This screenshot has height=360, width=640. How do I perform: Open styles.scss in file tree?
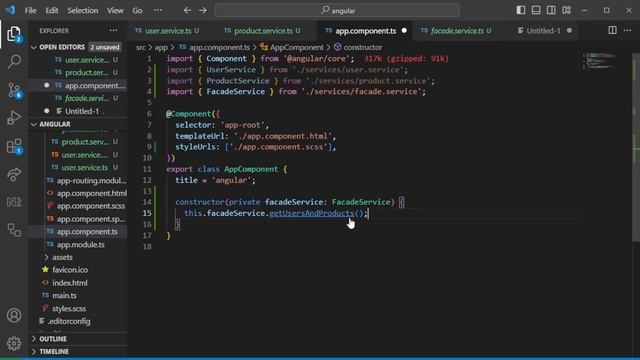pyautogui.click(x=69, y=309)
